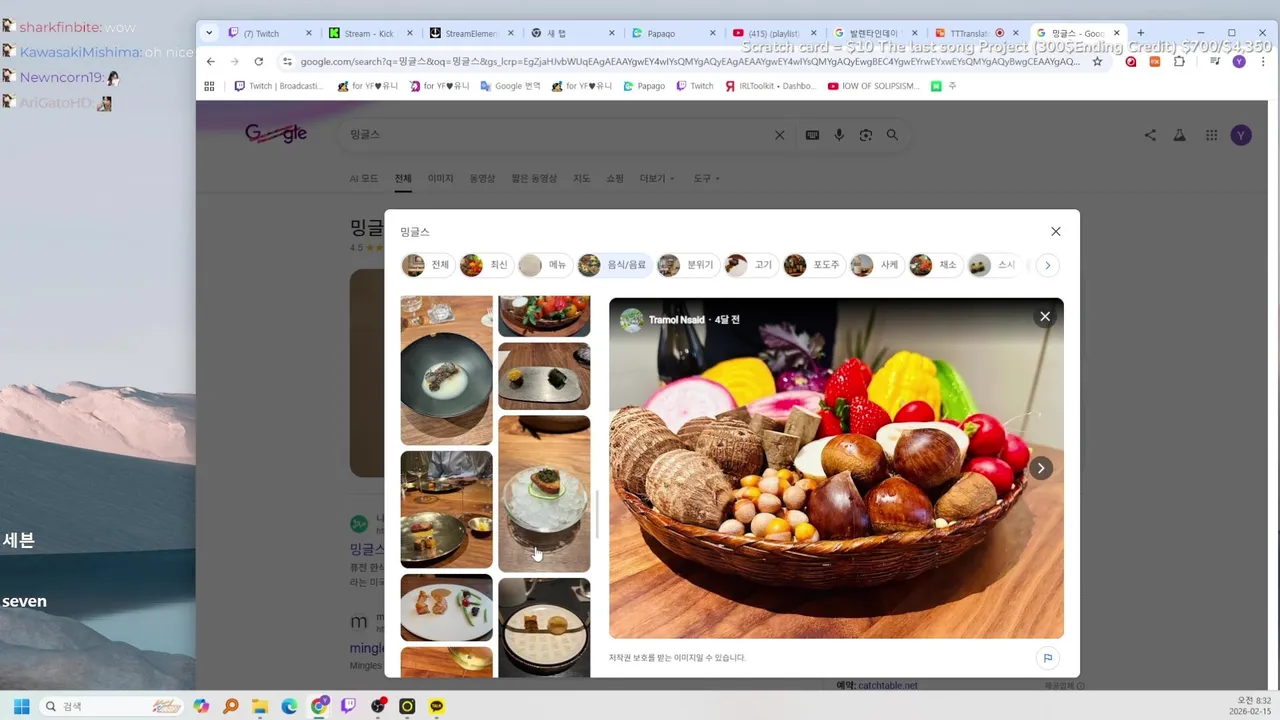Select the 분위기 category chip
The height and width of the screenshot is (720, 1280).
coord(688,265)
